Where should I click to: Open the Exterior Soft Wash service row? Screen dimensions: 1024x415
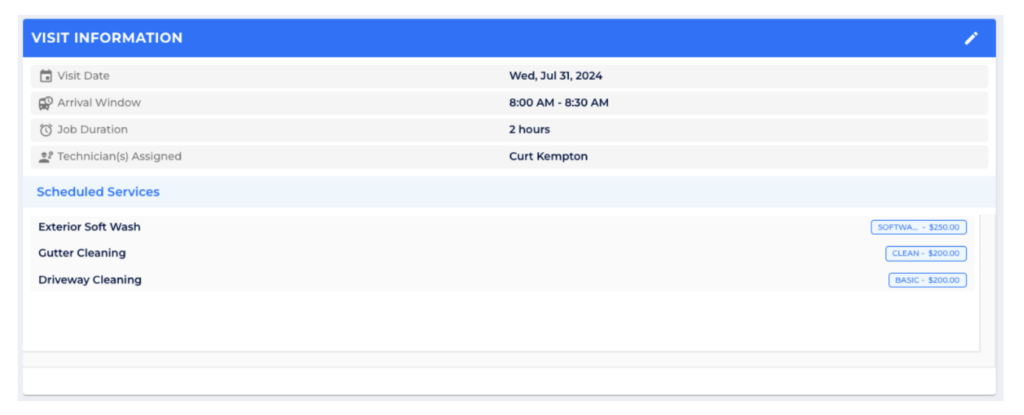tap(89, 227)
